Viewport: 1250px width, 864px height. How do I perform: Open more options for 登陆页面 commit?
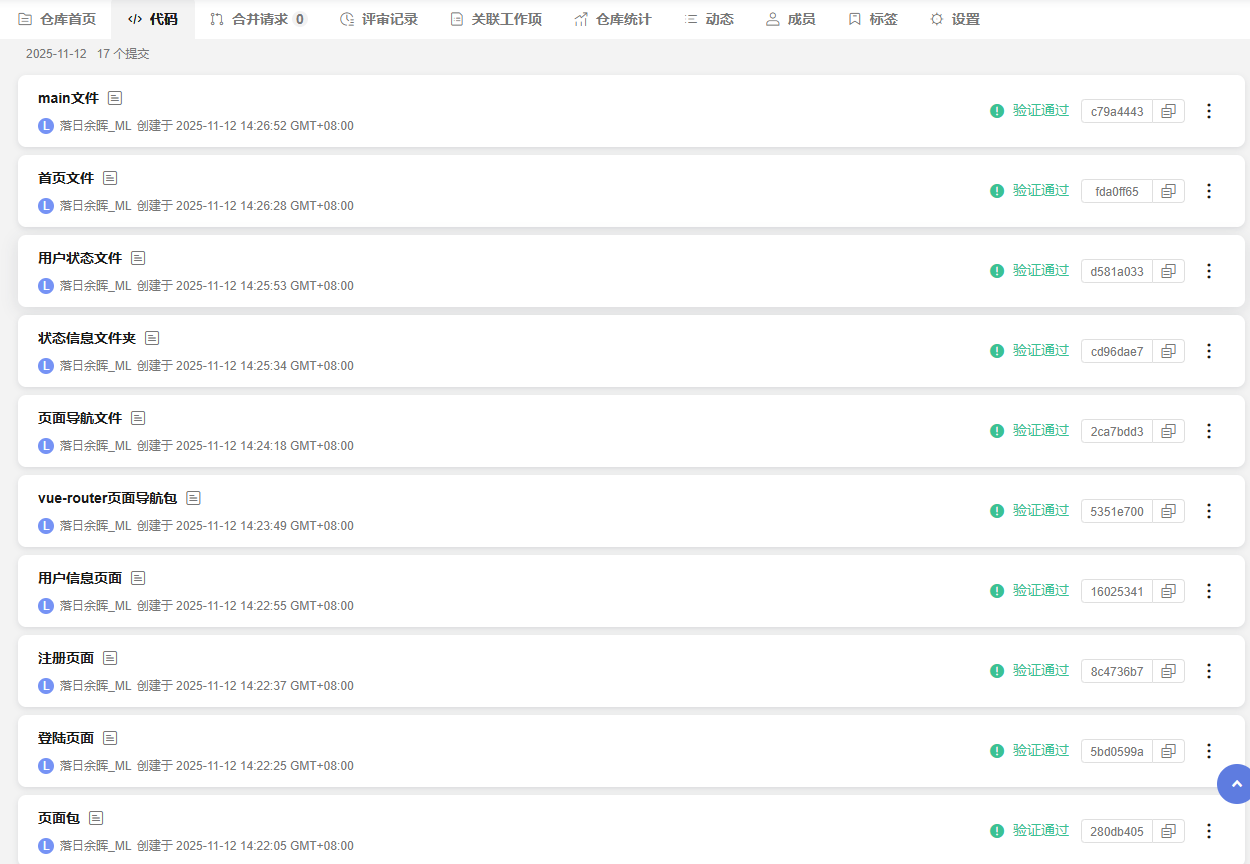click(x=1208, y=751)
